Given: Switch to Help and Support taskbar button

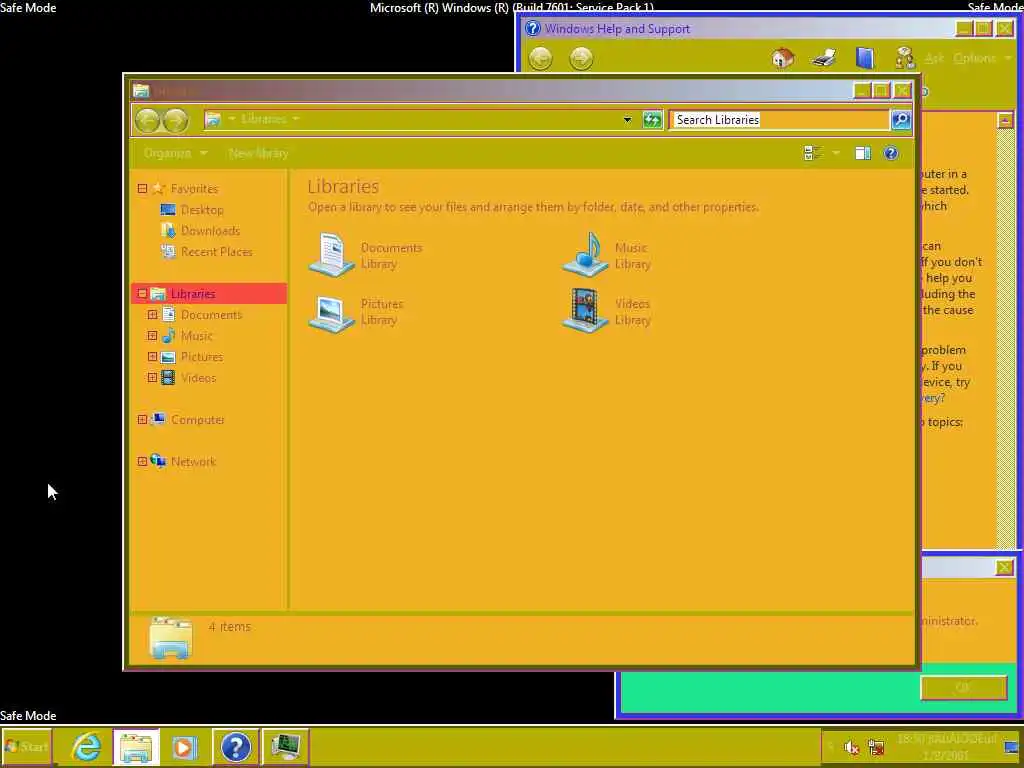Looking at the screenshot, I should click(235, 746).
